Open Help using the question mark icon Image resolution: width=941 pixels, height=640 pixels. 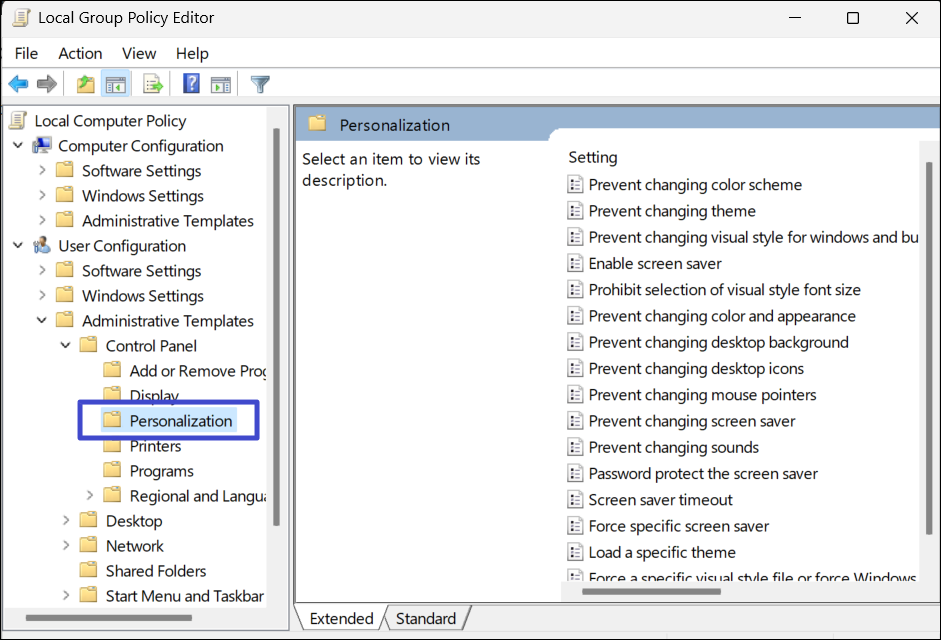(191, 84)
